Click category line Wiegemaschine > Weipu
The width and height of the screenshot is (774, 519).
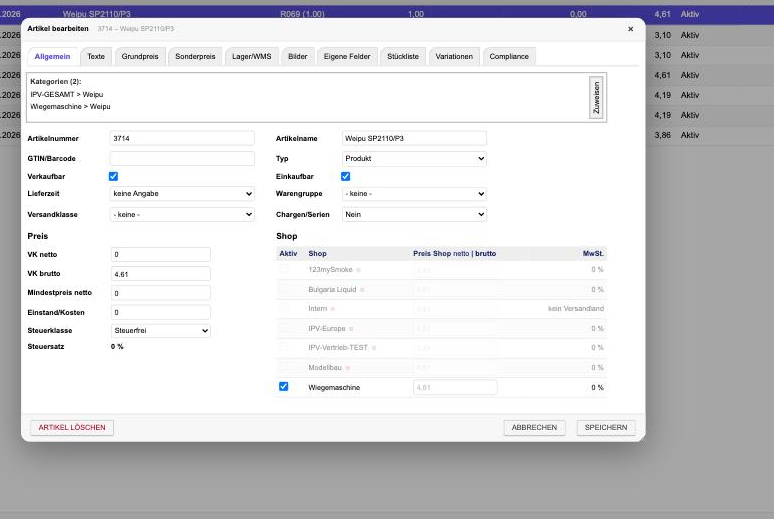coord(70,107)
